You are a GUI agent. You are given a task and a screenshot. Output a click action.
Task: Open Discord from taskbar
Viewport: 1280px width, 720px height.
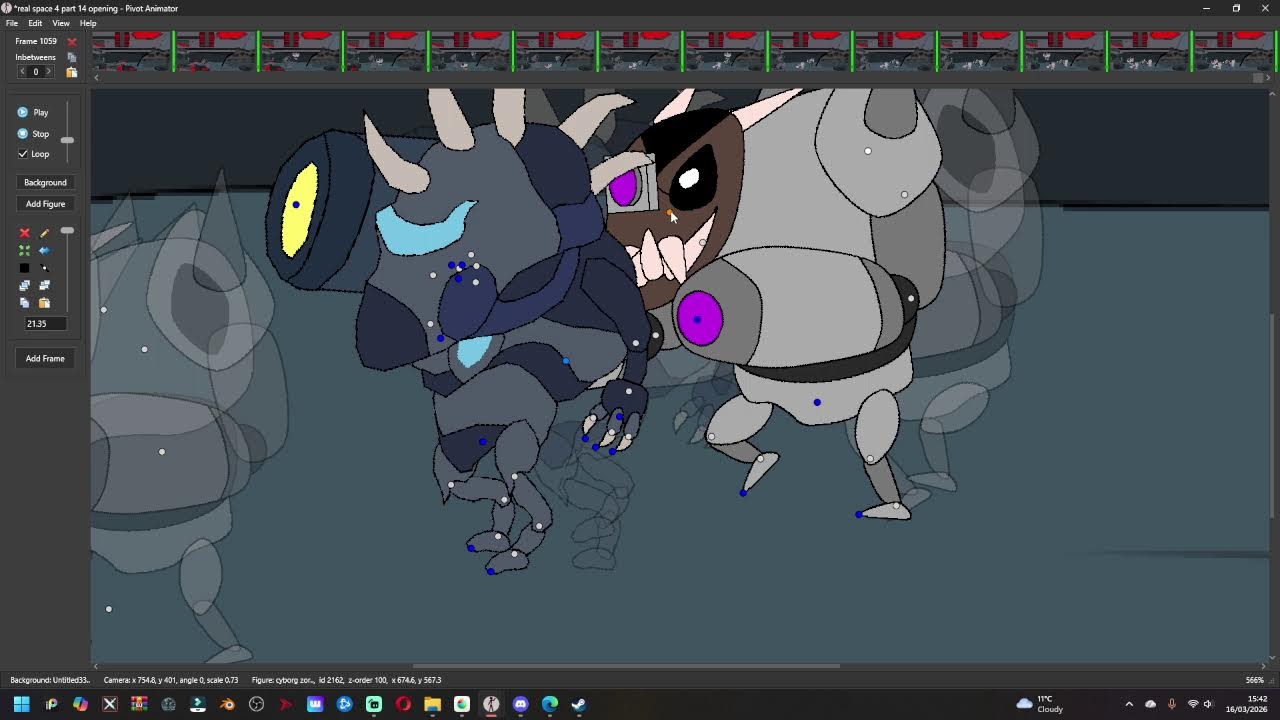point(520,704)
